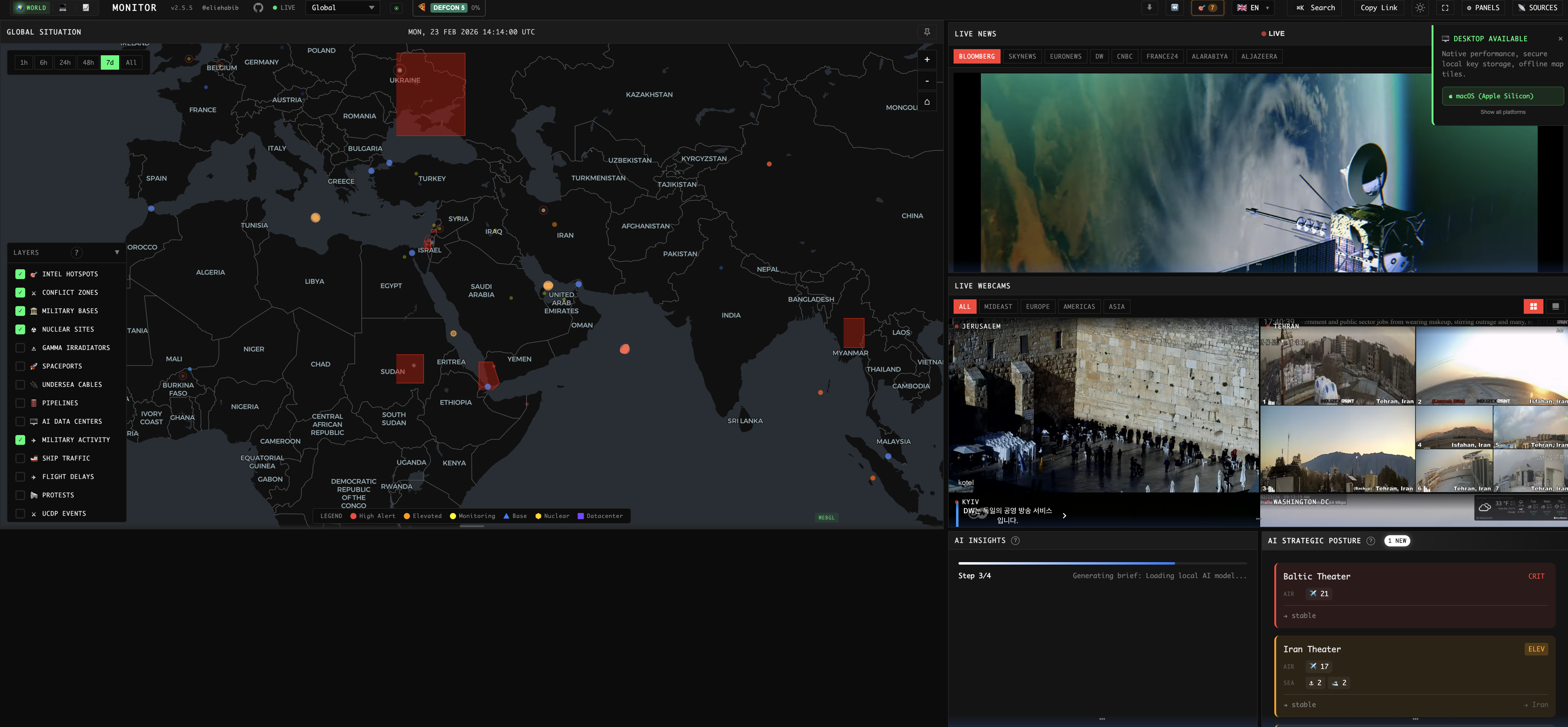This screenshot has height=727, width=1568.
Task: Enable the Gamma Irradiators layer
Action: click(20, 348)
